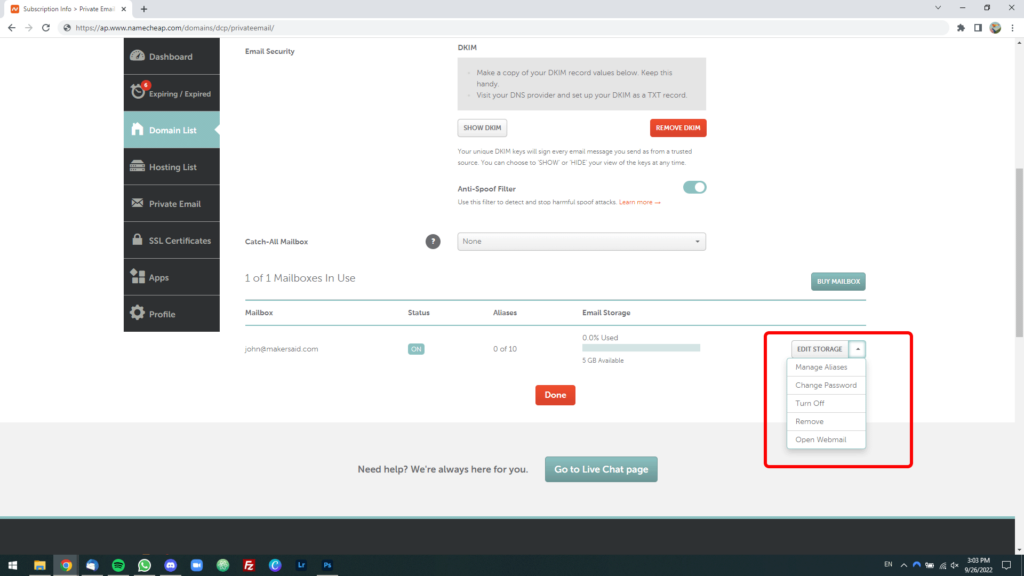This screenshot has height=576, width=1024.
Task: Click the browser address bar URL
Action: (174, 28)
